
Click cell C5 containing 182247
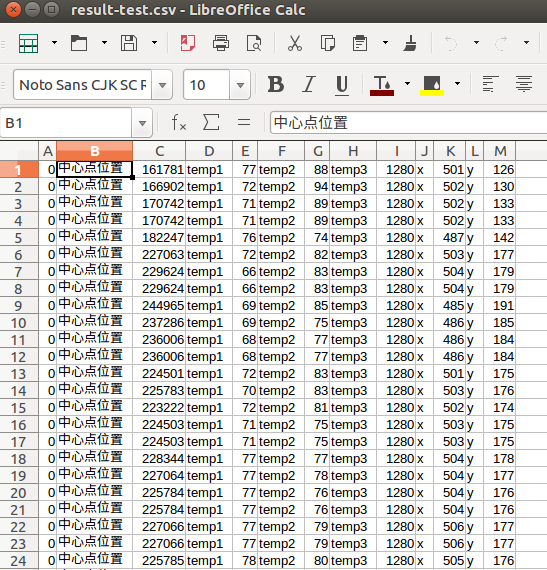point(159,238)
